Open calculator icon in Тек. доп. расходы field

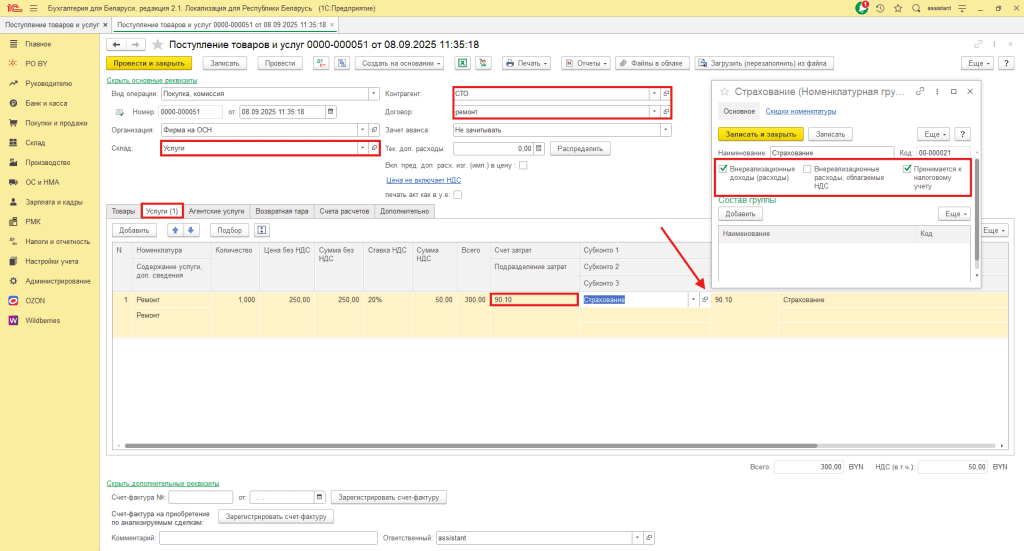point(539,148)
